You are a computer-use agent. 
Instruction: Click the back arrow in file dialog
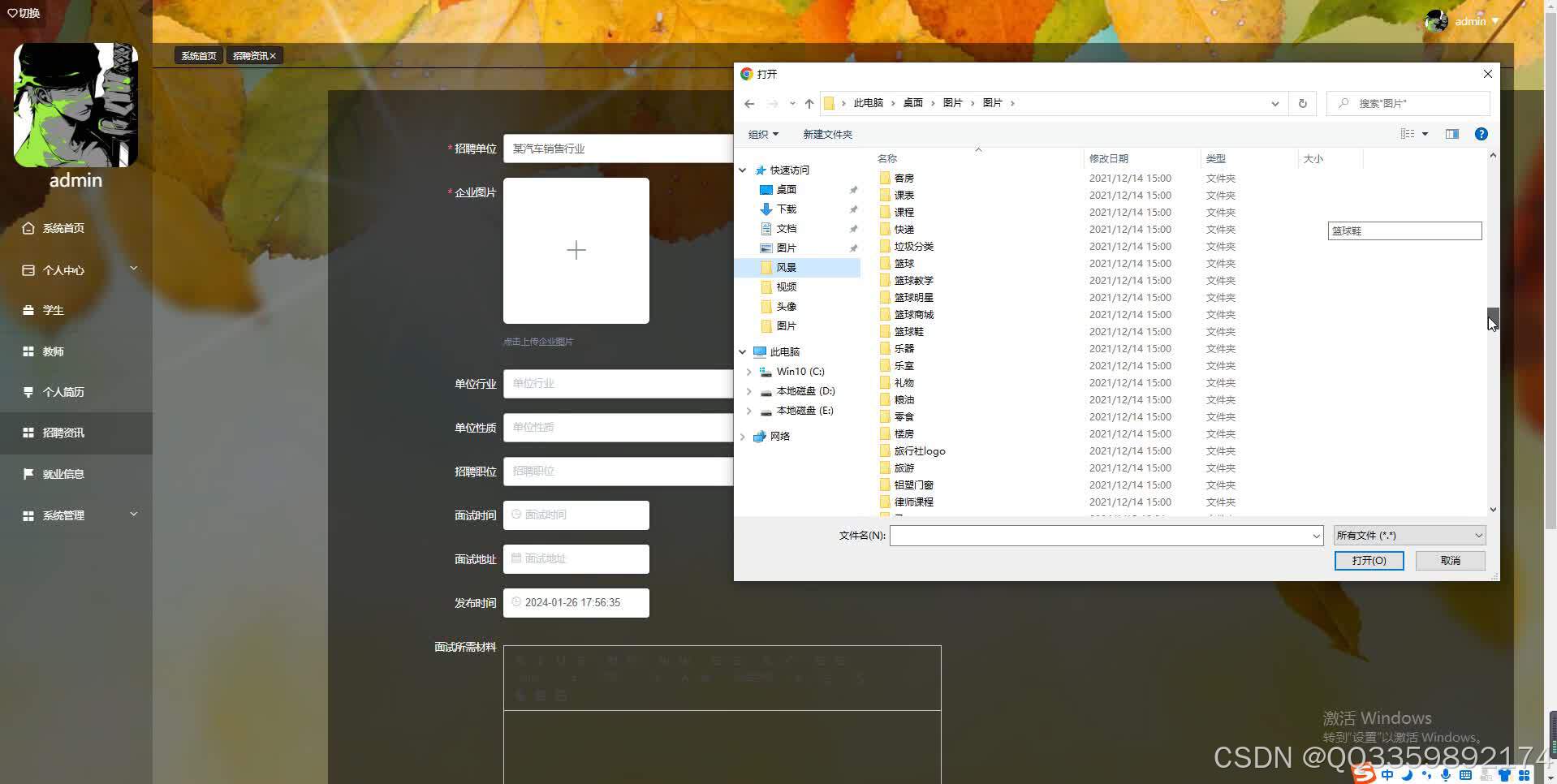(x=749, y=103)
